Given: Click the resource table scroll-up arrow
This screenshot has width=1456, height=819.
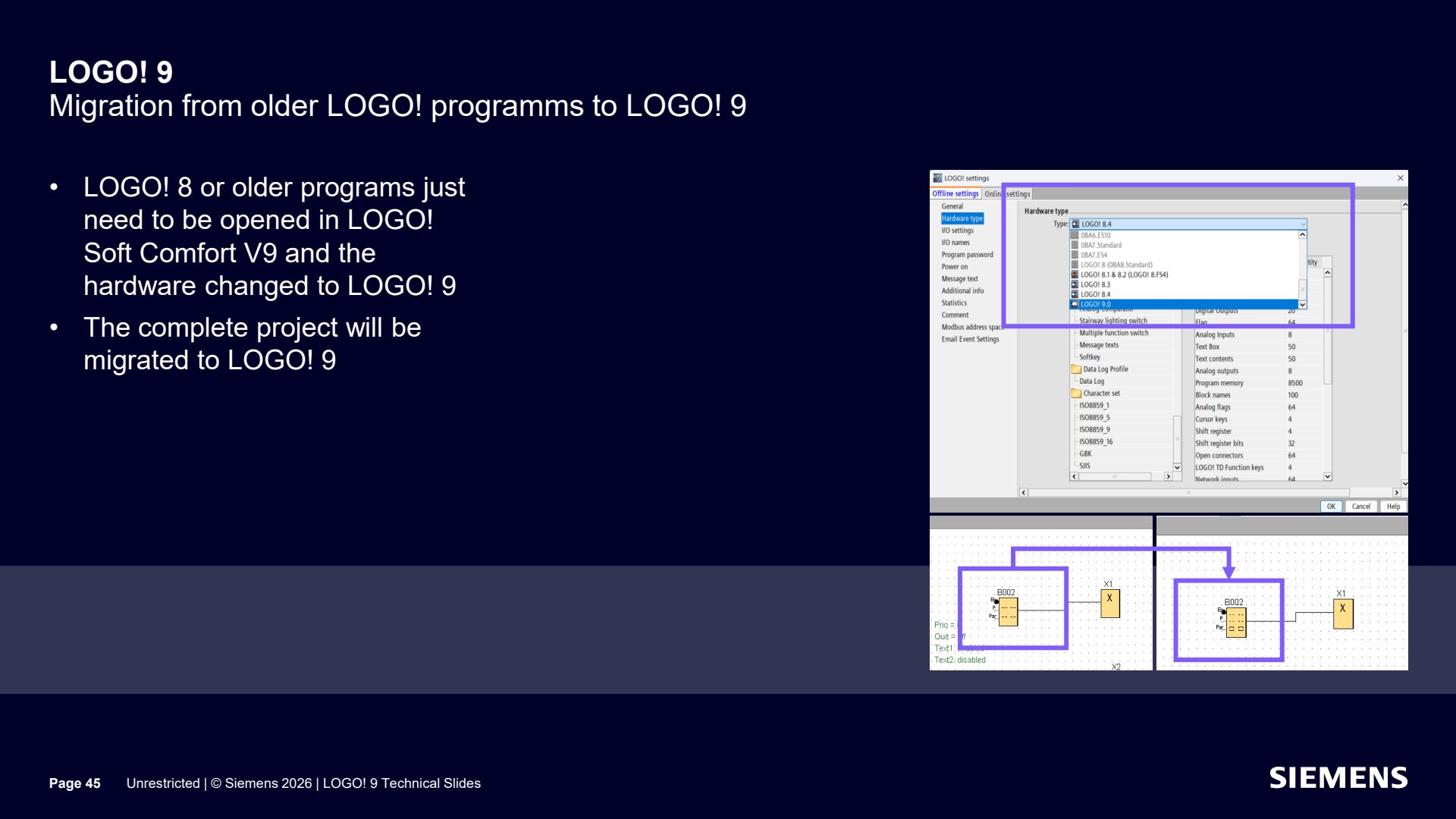Looking at the screenshot, I should [x=1328, y=273].
